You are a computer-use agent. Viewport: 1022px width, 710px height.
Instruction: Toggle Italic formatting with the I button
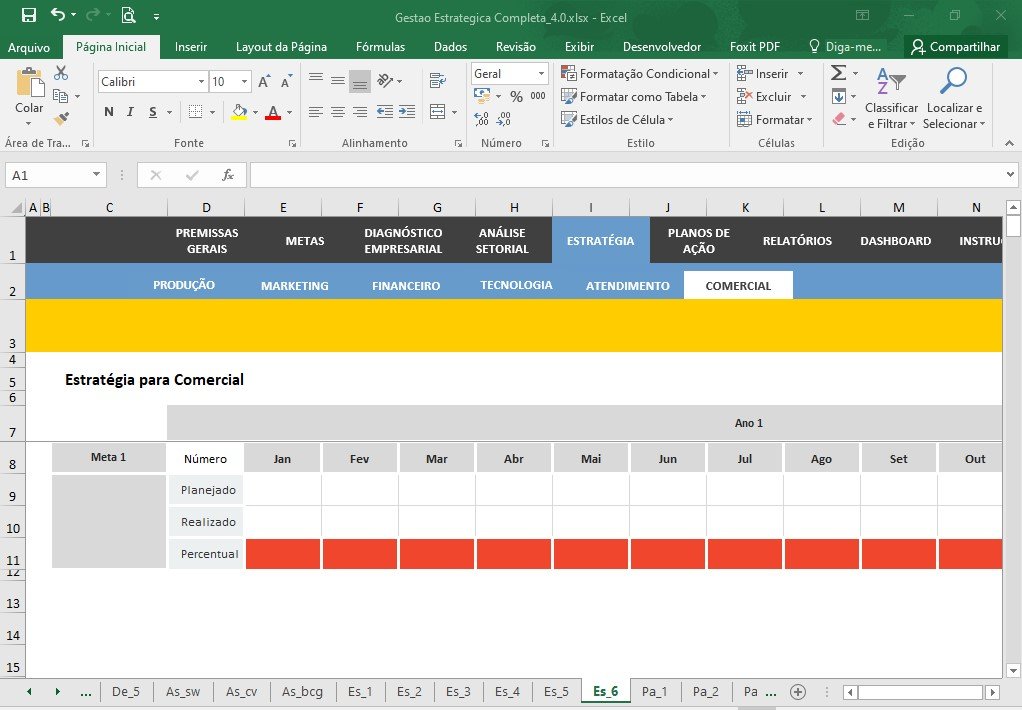[130, 111]
